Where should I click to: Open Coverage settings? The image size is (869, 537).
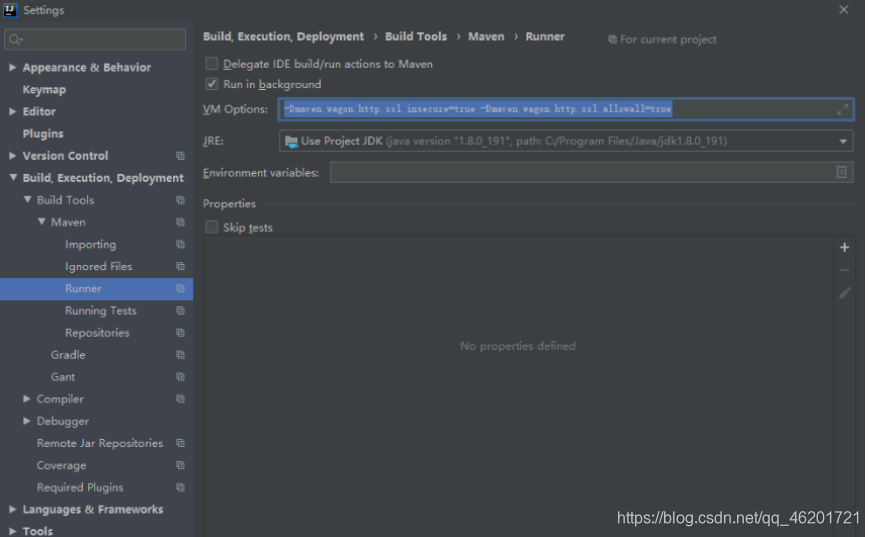[61, 466]
